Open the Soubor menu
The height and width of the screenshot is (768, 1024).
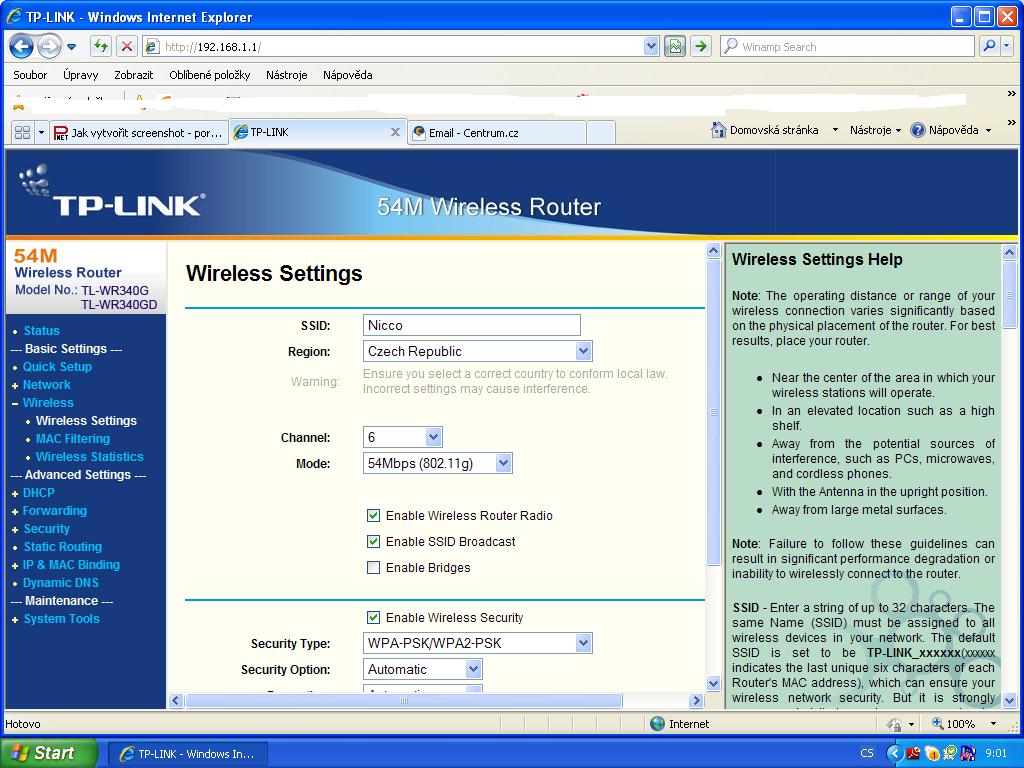click(x=30, y=74)
